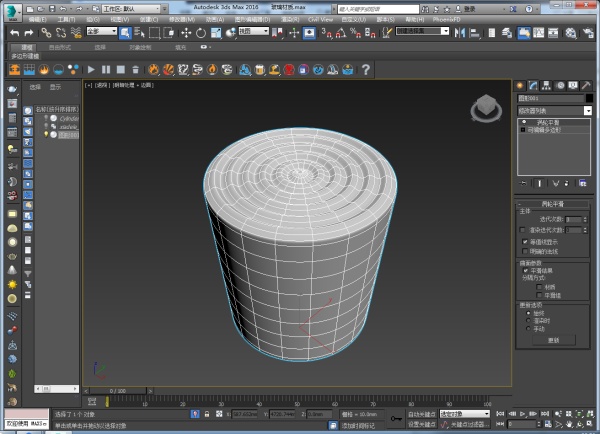Toggle lightbulb visibility of TurboSmooth modifier
The image size is (600, 434).
tap(524, 122)
